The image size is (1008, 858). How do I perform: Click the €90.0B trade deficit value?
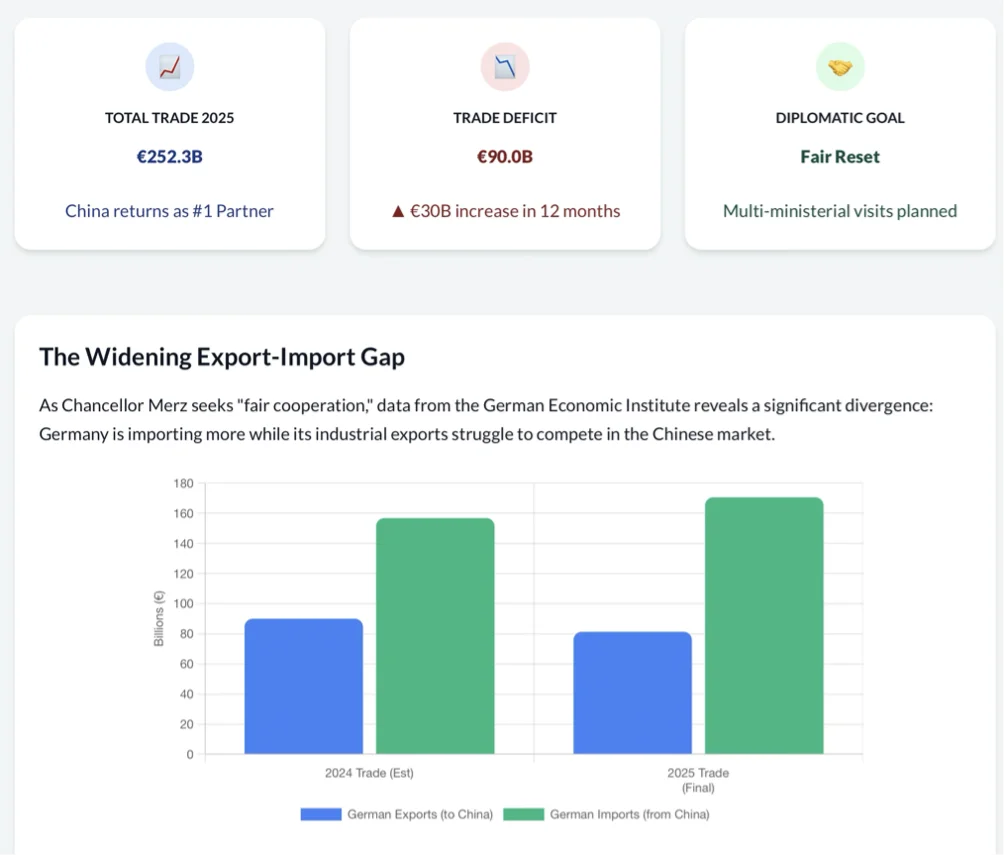point(505,157)
